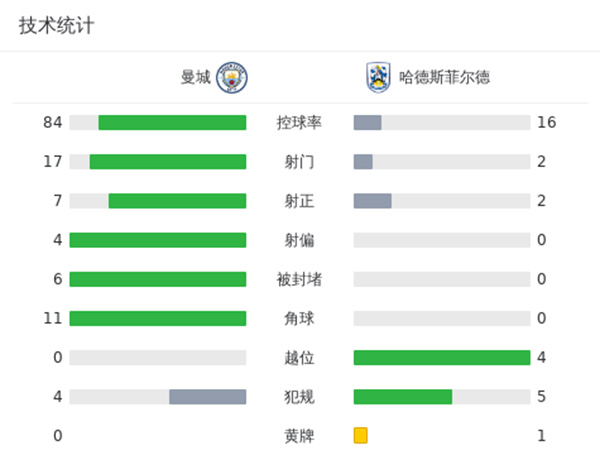Click the 角球 stat label
Image resolution: width=600 pixels, height=455 pixels.
coord(299,319)
